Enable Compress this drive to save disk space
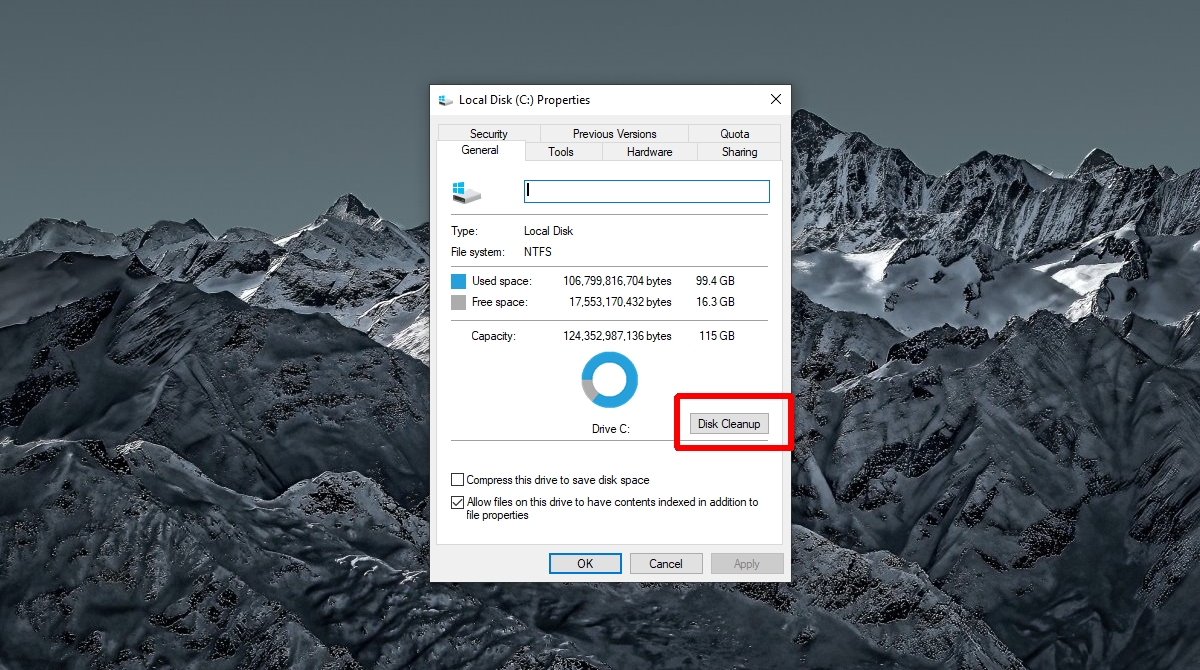The width and height of the screenshot is (1200, 670). [458, 480]
